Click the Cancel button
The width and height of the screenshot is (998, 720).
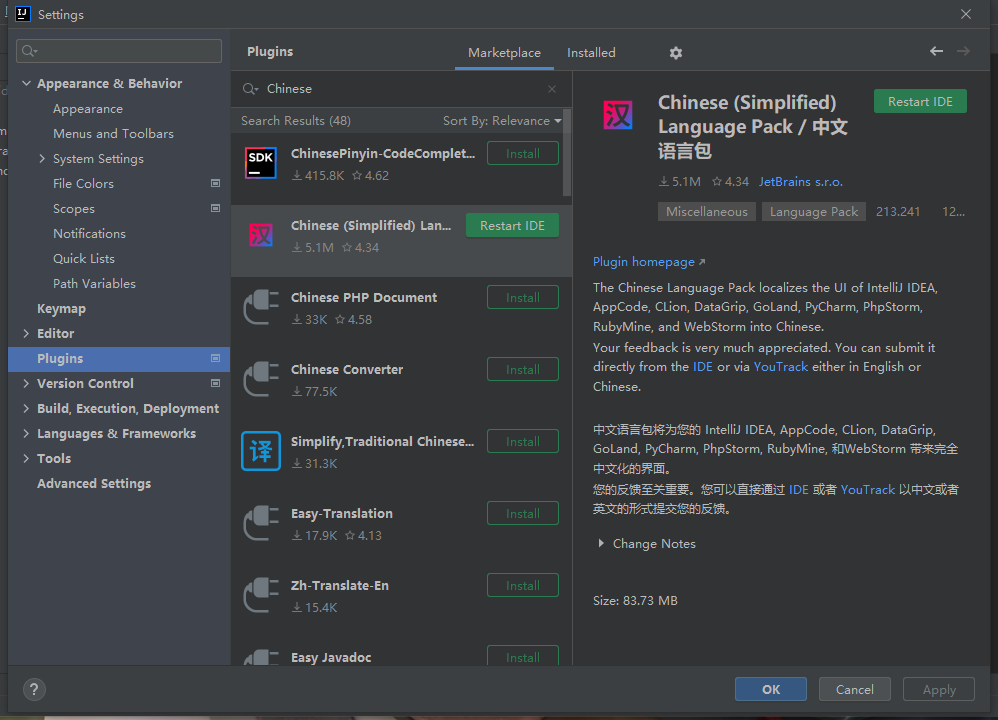click(x=854, y=689)
